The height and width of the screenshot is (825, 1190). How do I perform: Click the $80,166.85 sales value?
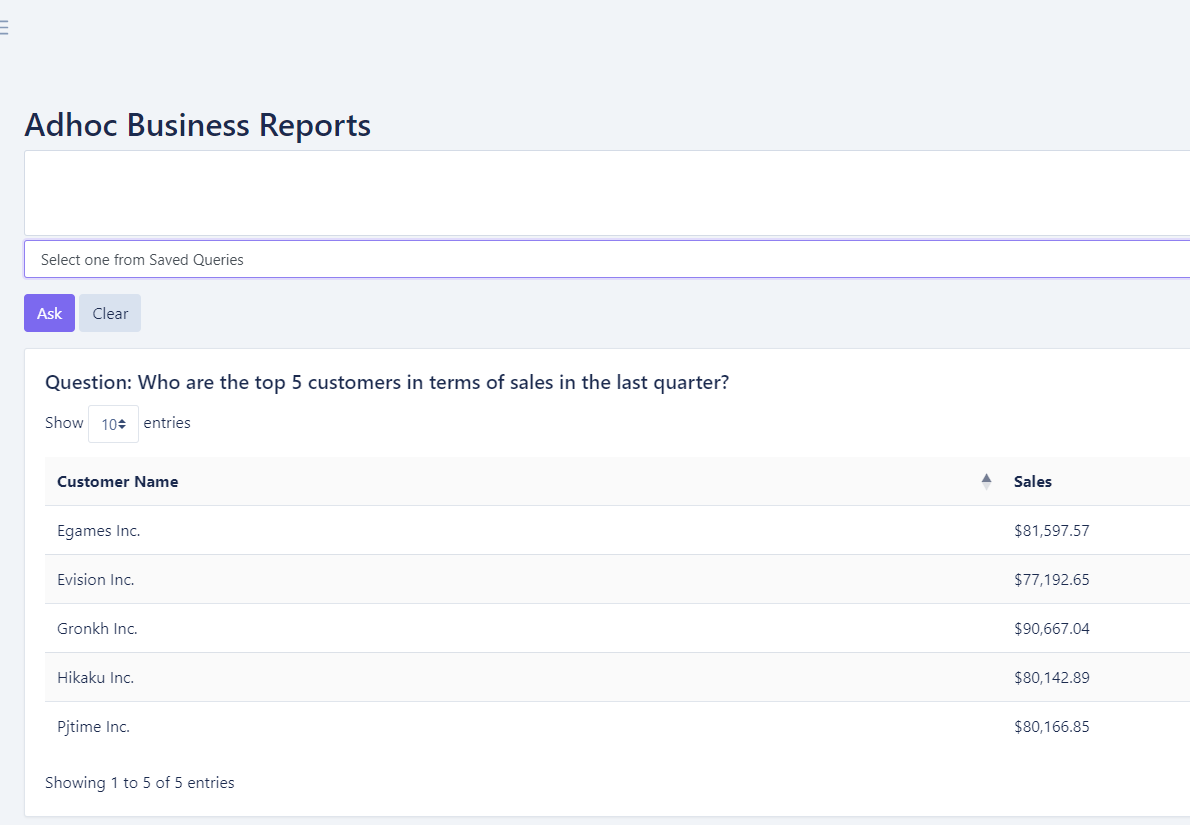1051,727
